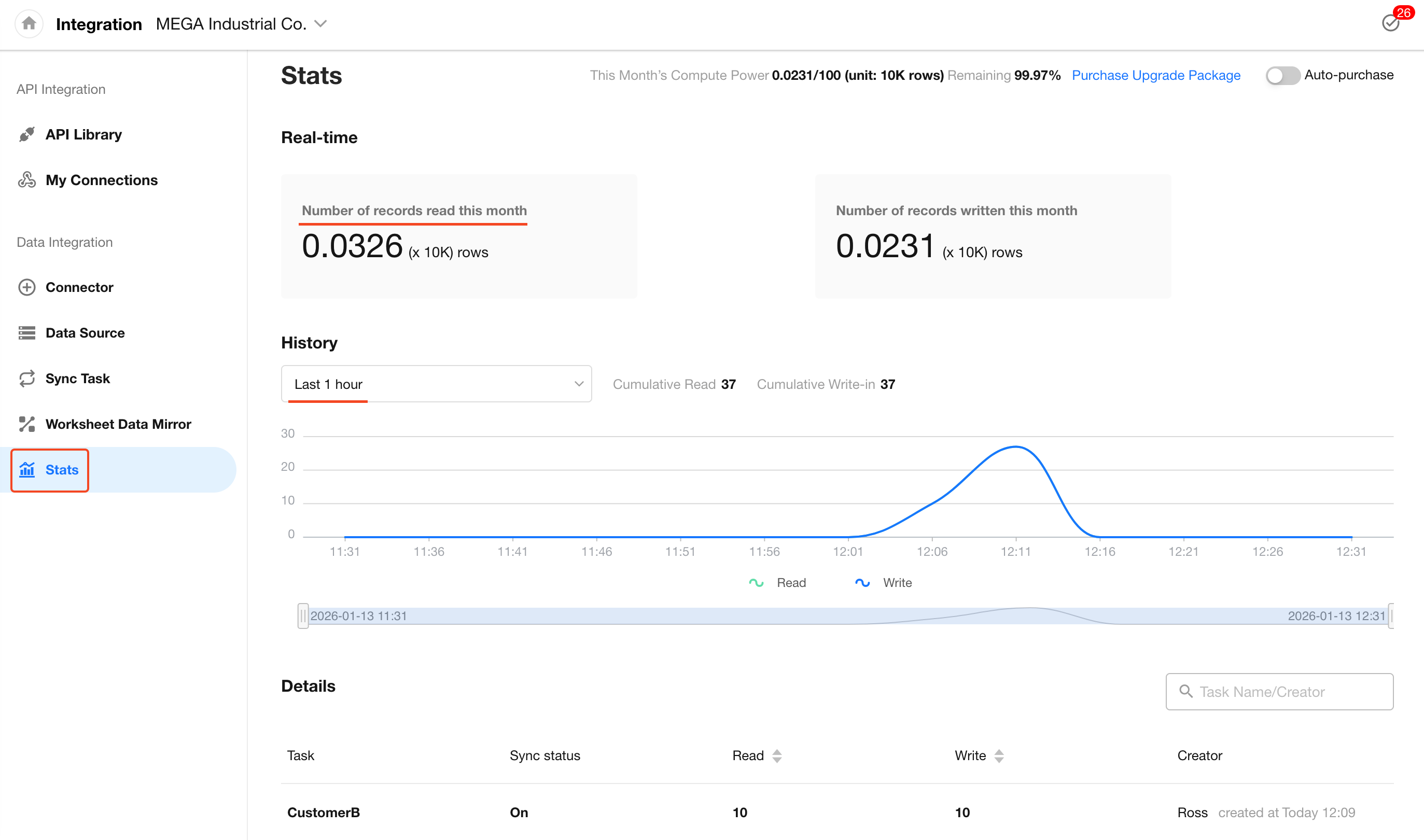Click the My Connections webhook icon
1424x840 pixels.
click(x=26, y=180)
